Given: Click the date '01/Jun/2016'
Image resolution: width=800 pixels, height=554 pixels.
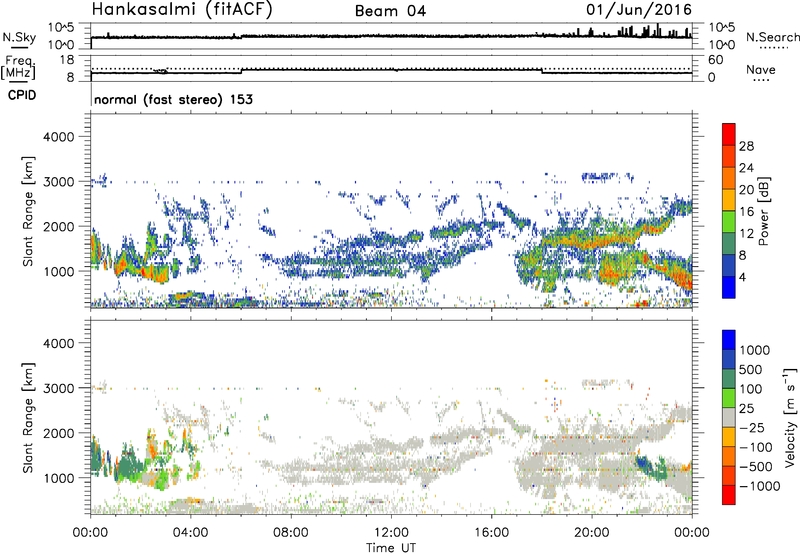Looking at the screenshot, I should [639, 9].
